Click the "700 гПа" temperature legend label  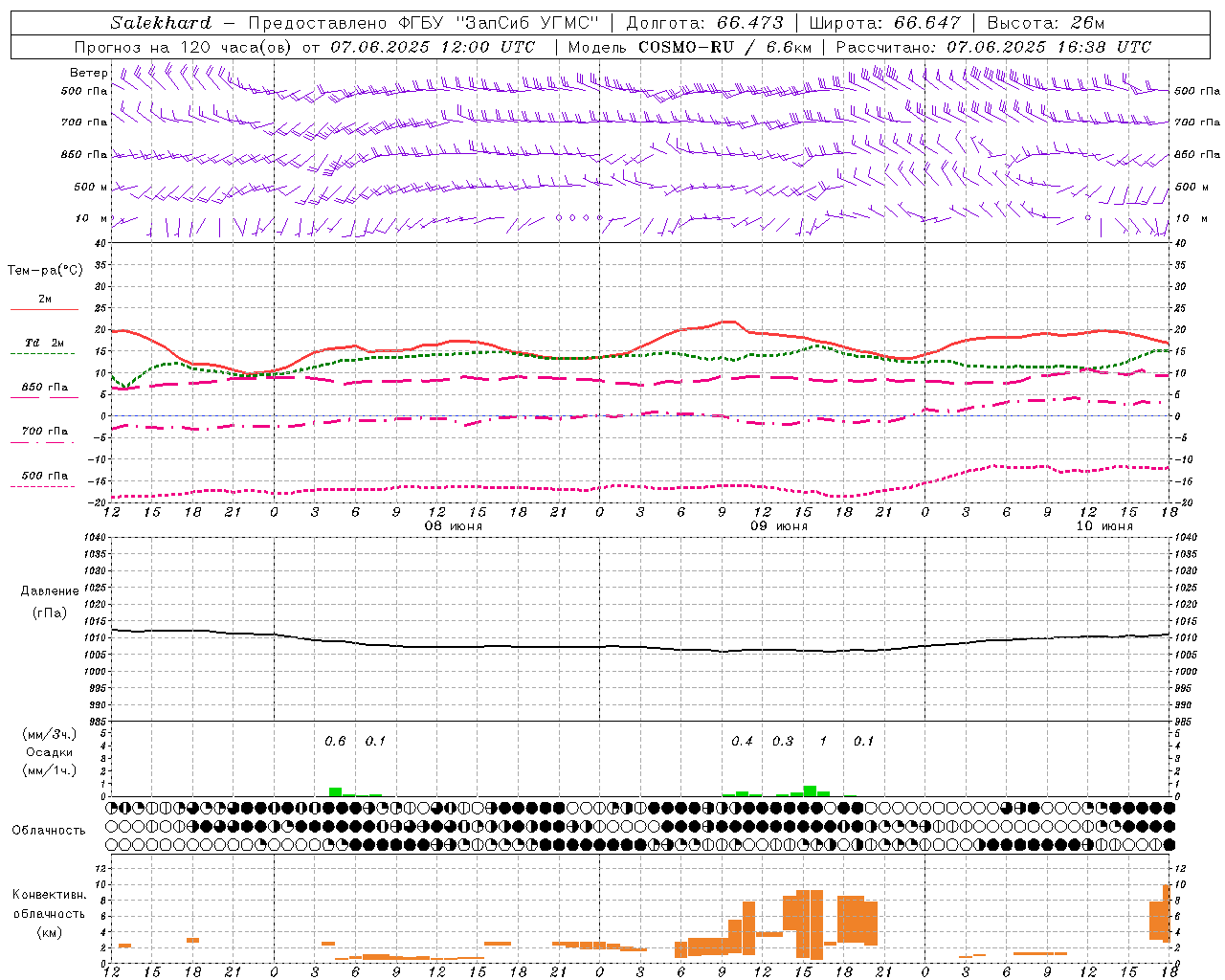(45, 432)
